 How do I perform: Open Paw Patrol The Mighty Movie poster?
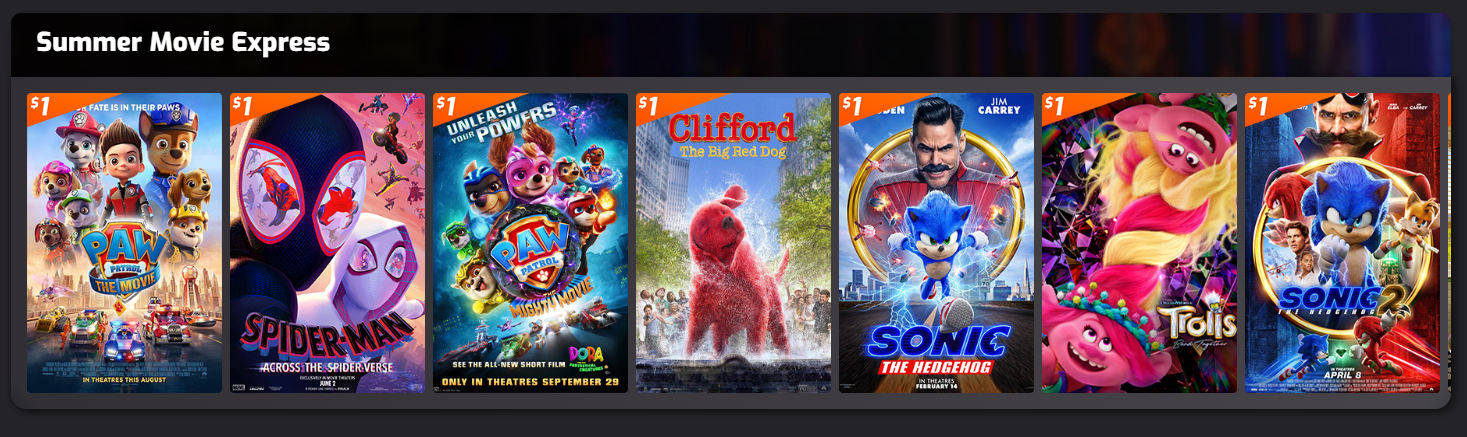click(530, 243)
